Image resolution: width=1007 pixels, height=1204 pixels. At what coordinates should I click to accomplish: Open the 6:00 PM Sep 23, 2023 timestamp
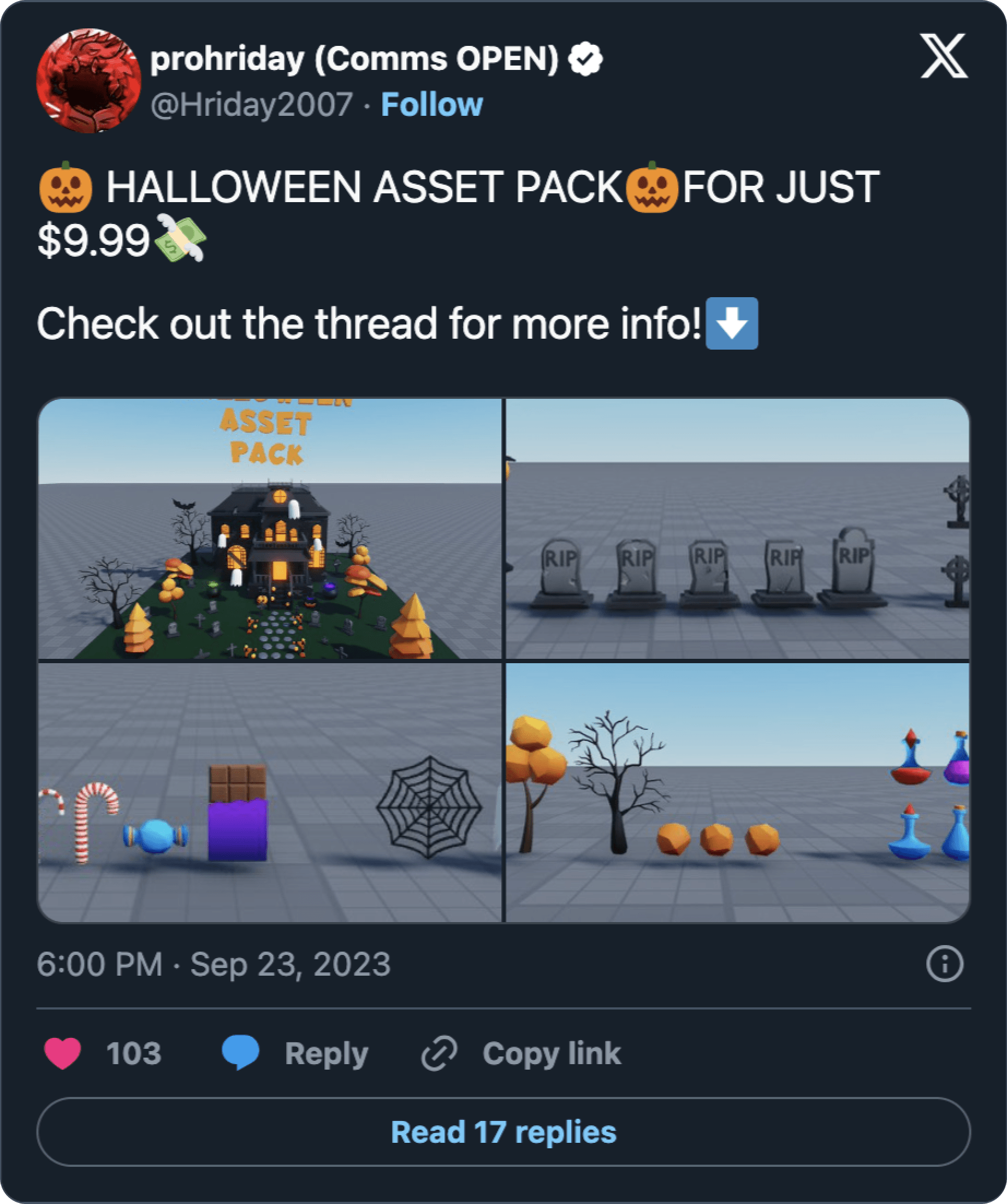(x=214, y=964)
